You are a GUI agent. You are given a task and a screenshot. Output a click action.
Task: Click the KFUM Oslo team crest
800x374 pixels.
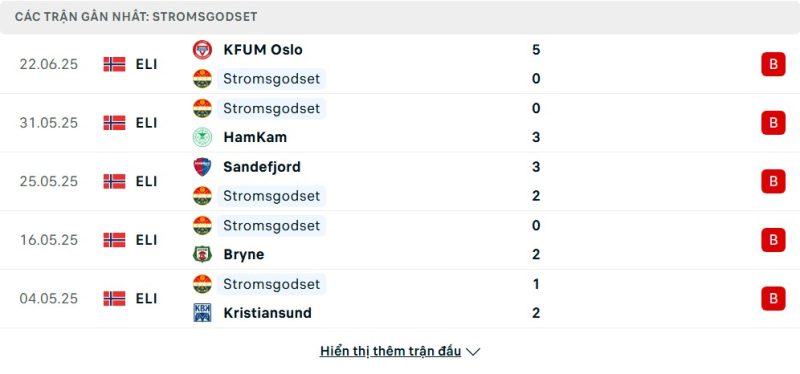[202, 49]
